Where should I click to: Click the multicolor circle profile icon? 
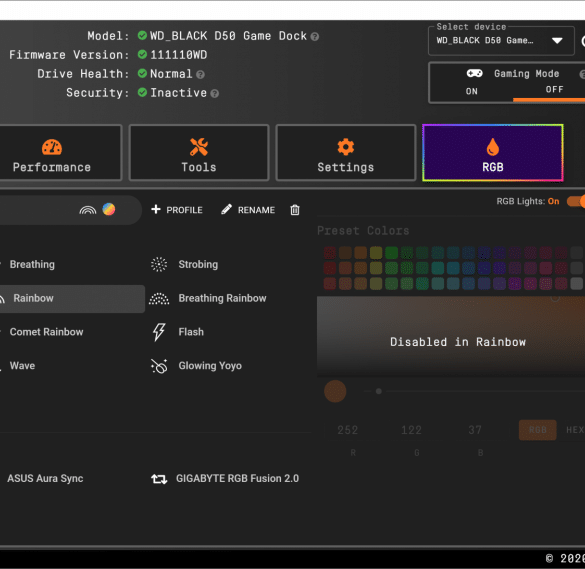[x=109, y=209]
